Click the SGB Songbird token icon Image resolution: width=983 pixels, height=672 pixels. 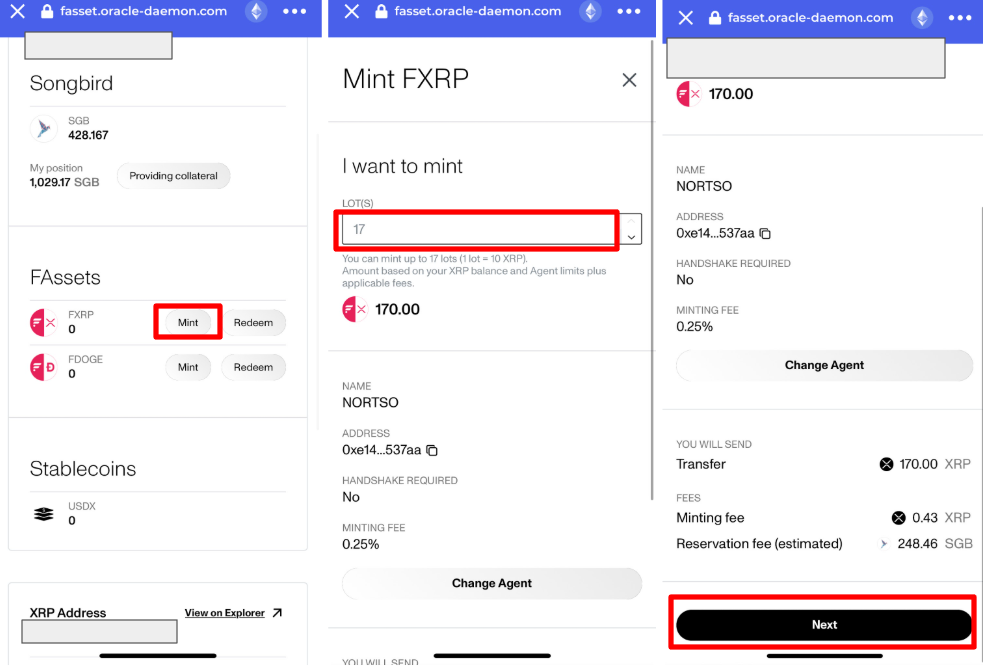point(44,129)
